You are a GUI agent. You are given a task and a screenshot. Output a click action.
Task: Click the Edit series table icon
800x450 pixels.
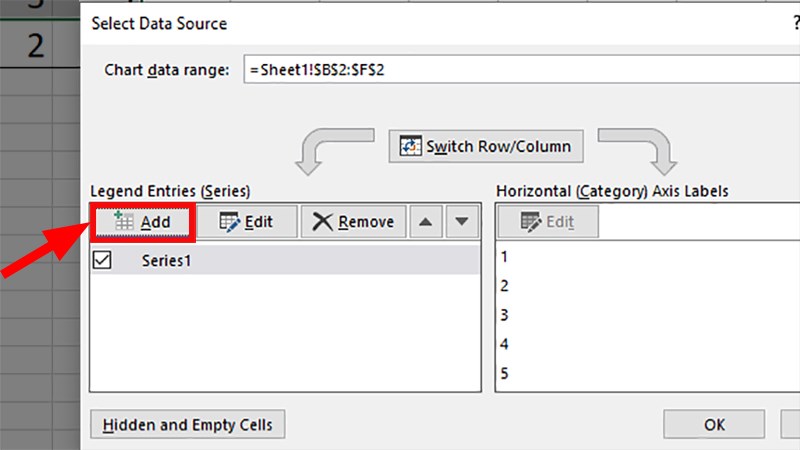[230, 222]
